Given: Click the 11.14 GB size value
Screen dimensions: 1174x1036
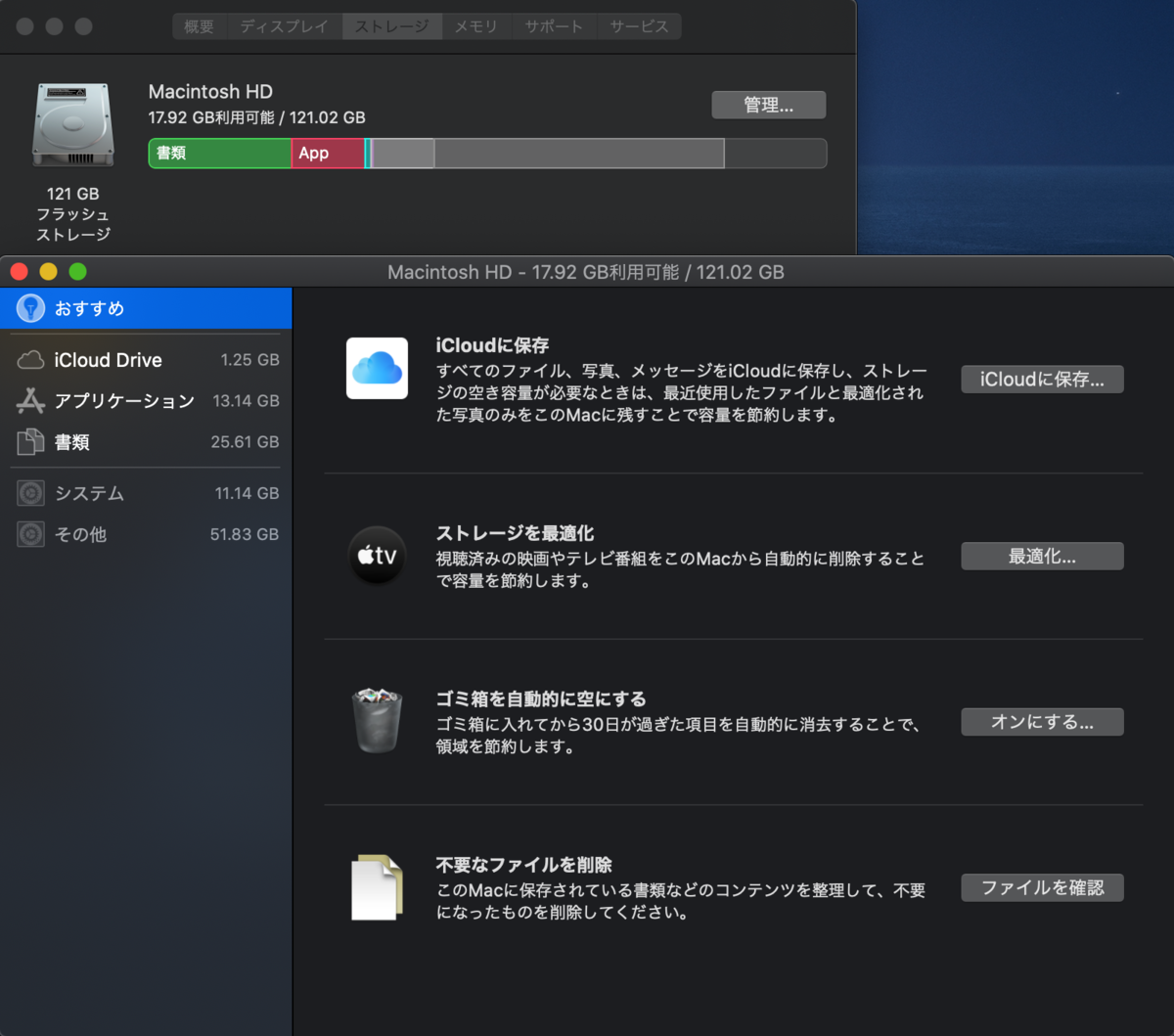Looking at the screenshot, I should [247, 493].
